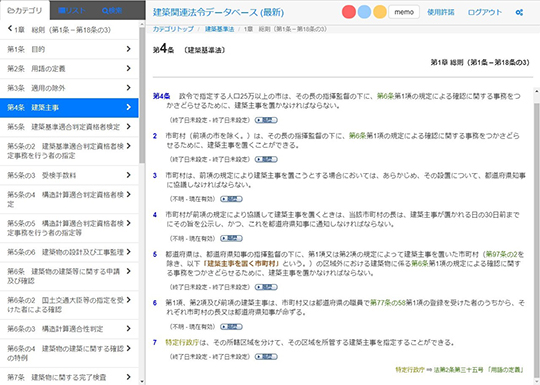Click 第1章 総則 (第1条－第18条の3) heading at right
Viewport: 540px width, 385px height.
pyautogui.click(x=480, y=62)
